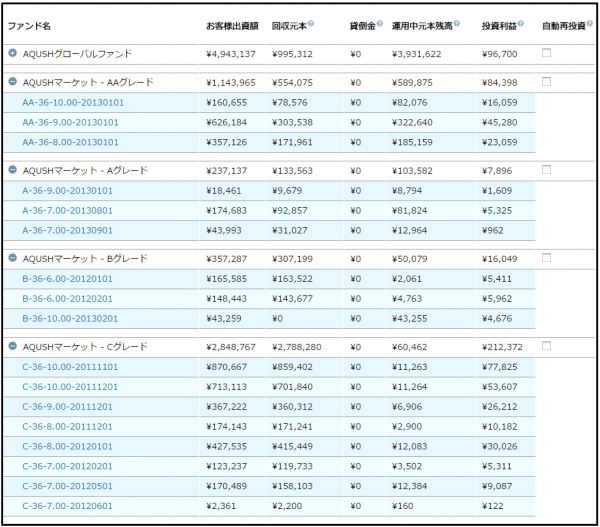600x527 pixels.
Task: Open fund B-36-10.00-20130201
Action: tap(70, 318)
